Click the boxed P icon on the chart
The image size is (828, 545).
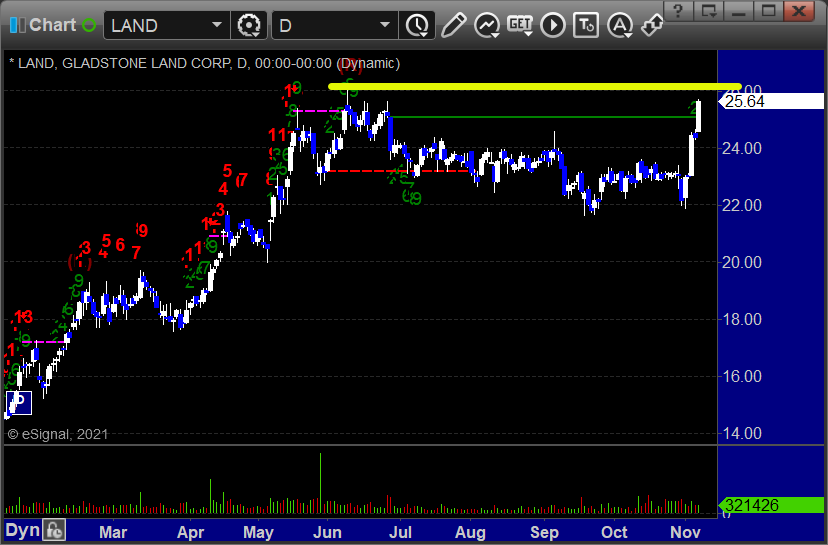click(x=19, y=403)
